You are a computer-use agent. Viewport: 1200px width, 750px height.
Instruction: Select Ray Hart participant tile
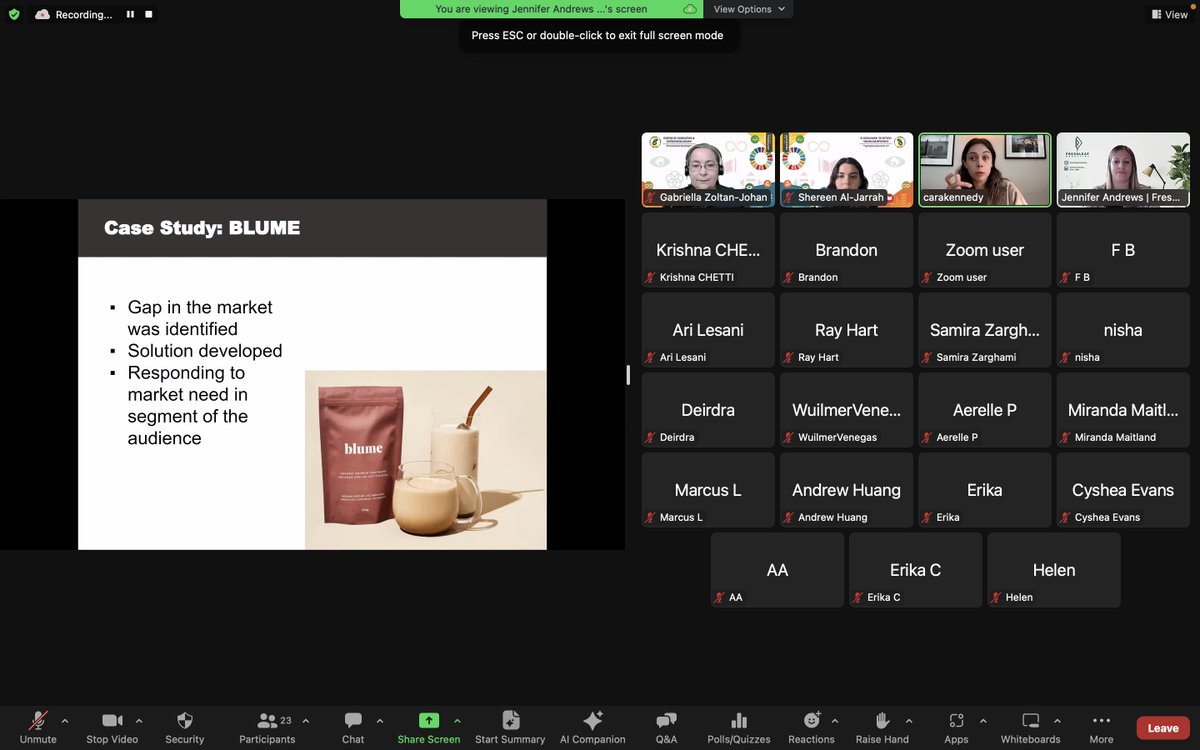pos(846,330)
